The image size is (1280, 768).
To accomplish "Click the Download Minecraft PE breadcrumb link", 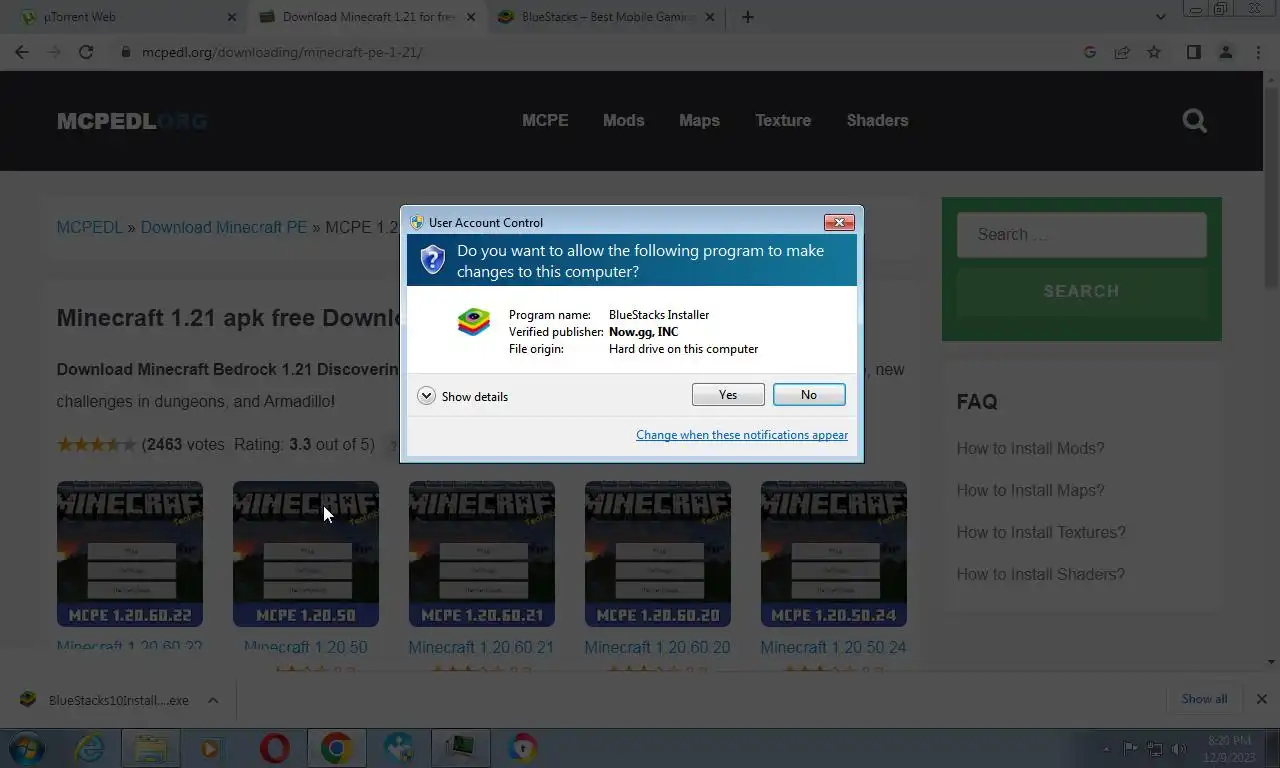I will [224, 227].
